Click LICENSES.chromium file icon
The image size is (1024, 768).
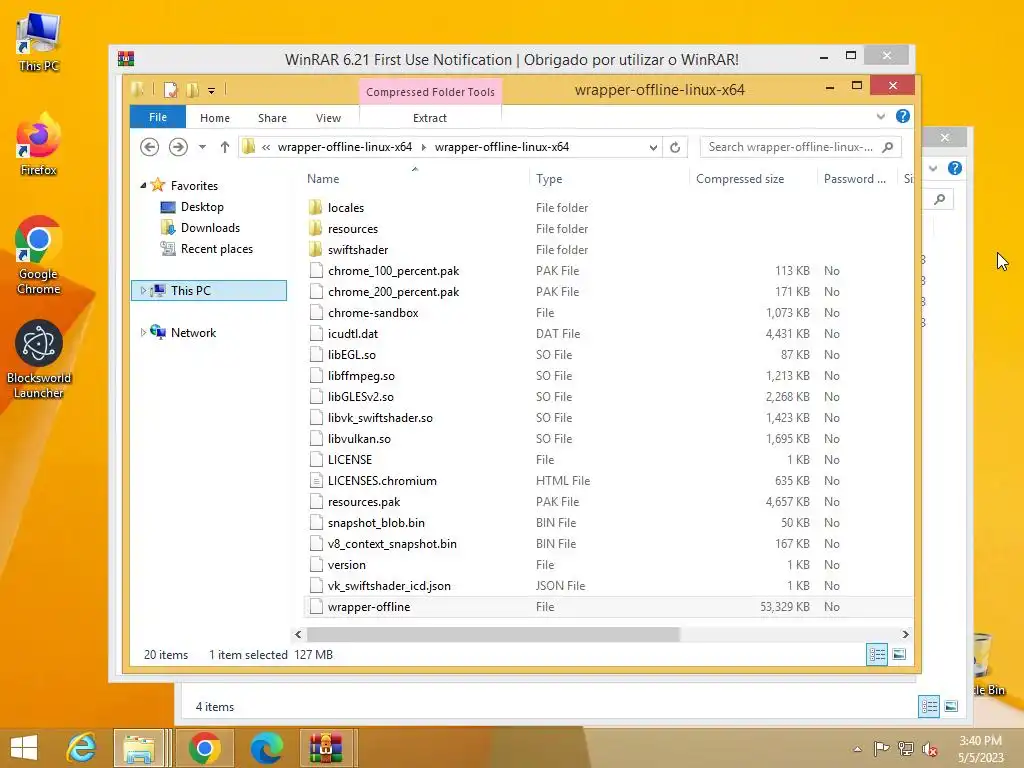click(316, 481)
